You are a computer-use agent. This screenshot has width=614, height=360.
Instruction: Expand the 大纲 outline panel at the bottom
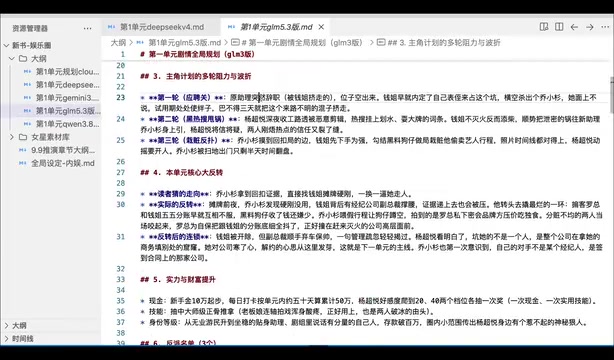coord(6,326)
